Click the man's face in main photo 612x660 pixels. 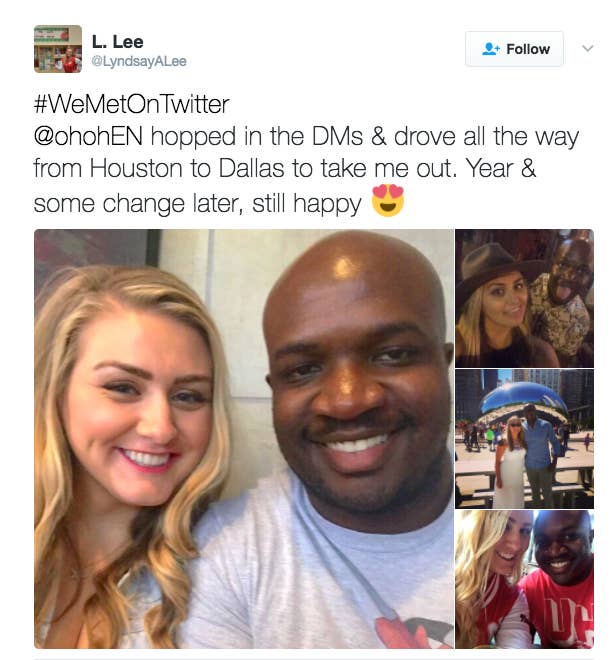click(x=356, y=379)
